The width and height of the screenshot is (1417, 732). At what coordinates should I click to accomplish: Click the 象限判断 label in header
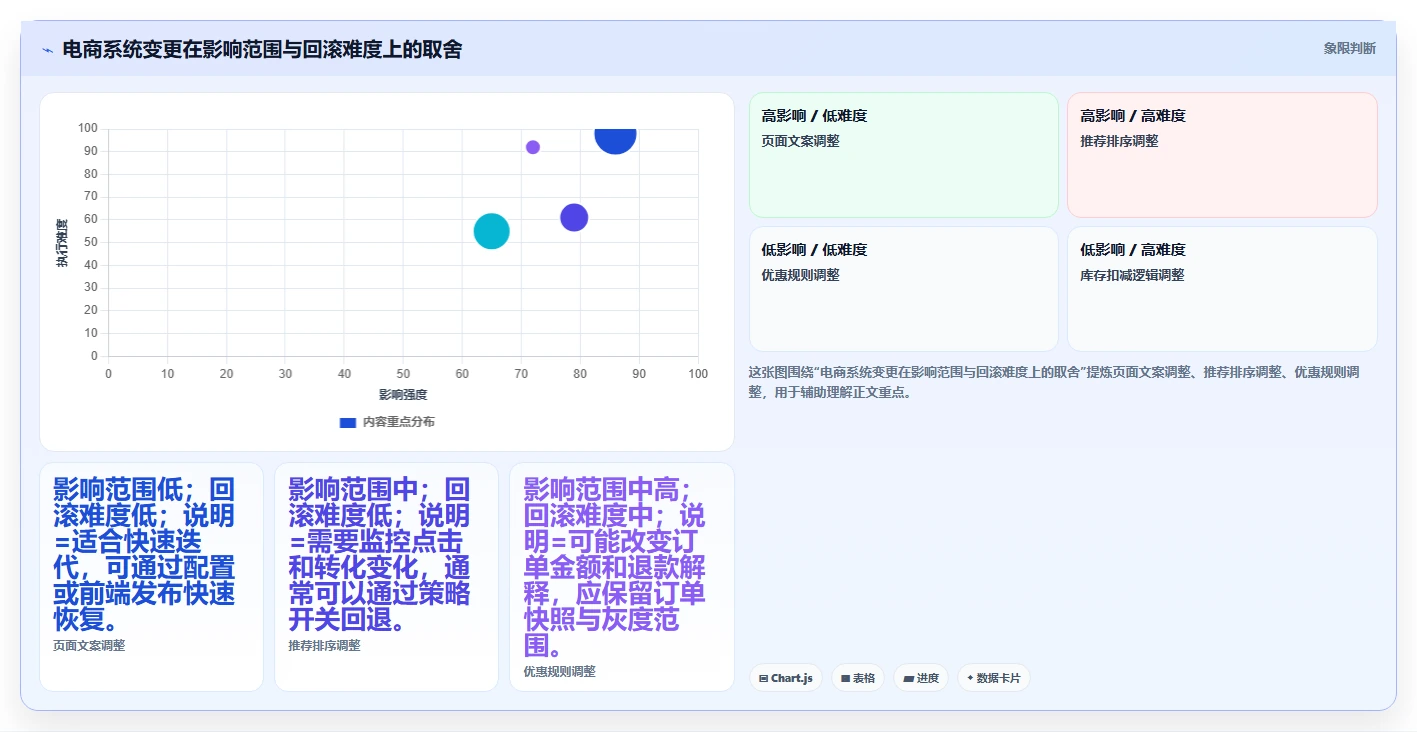[1349, 48]
